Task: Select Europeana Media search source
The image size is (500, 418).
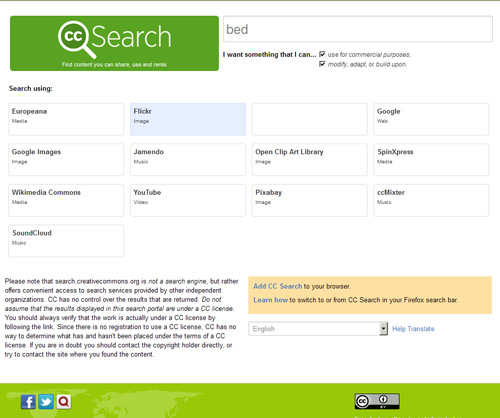Action: coord(66,119)
